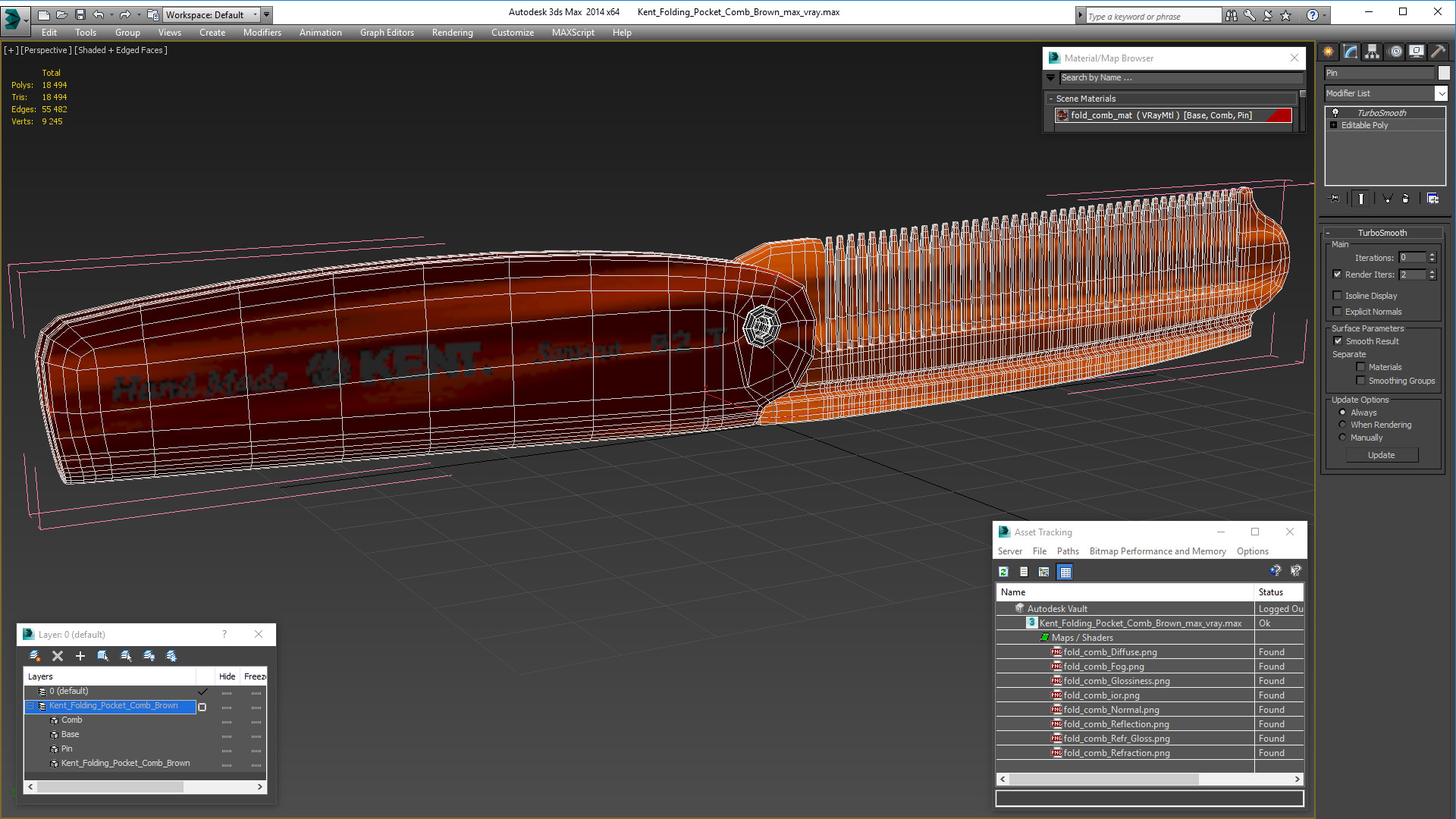Select Always update option
Image resolution: width=1456 pixels, height=819 pixels.
pos(1342,413)
